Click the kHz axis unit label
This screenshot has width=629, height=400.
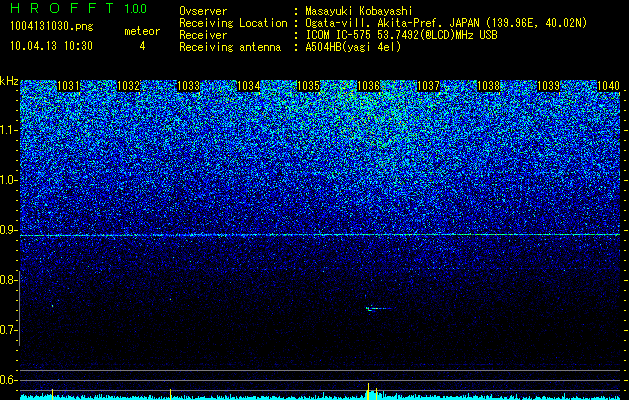point(9,81)
